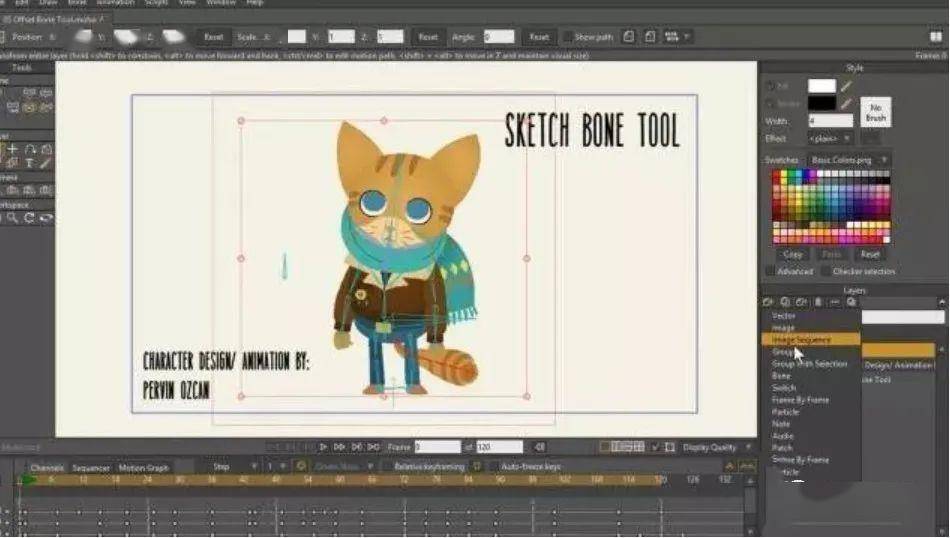
Task: Jump to the end of animation
Action: coord(373,447)
